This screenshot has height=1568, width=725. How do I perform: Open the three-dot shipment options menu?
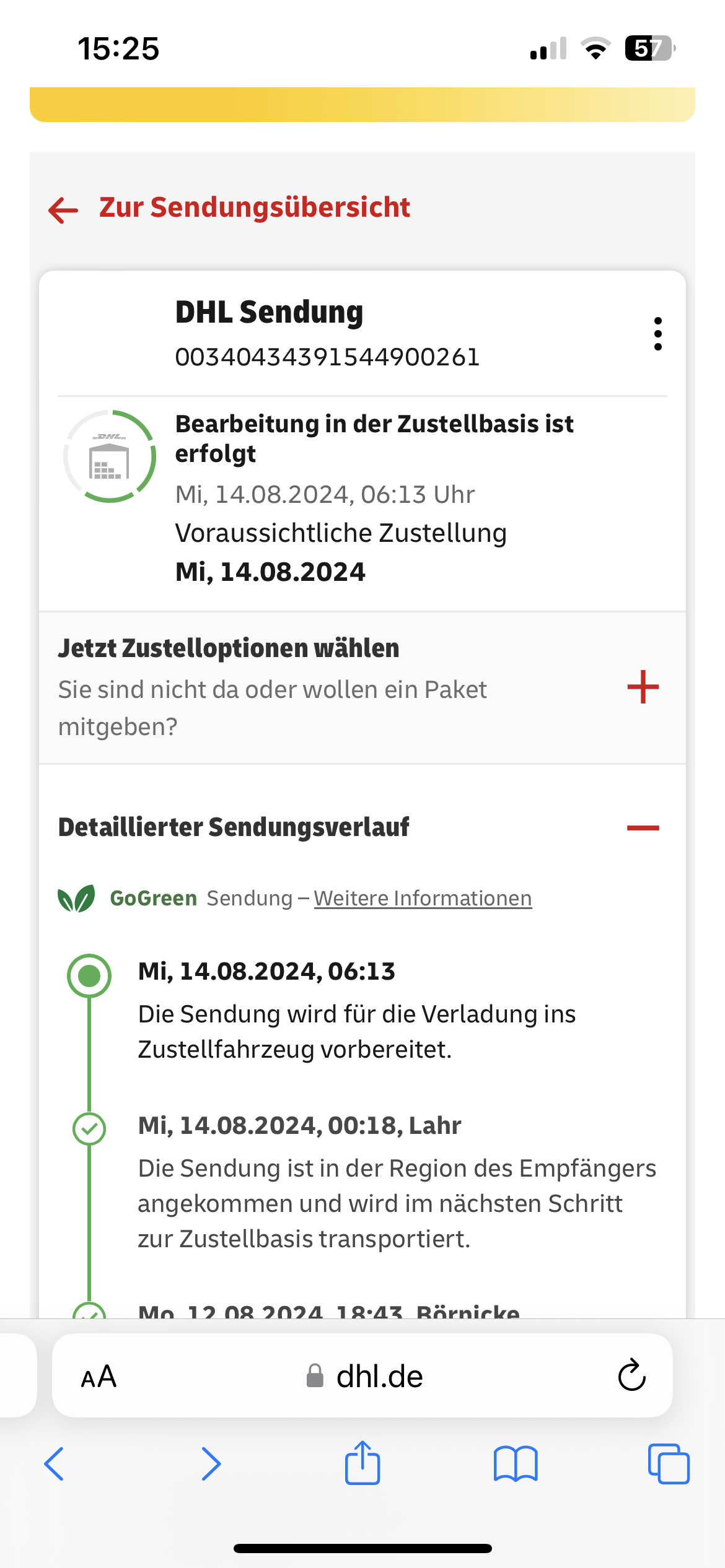tap(657, 334)
